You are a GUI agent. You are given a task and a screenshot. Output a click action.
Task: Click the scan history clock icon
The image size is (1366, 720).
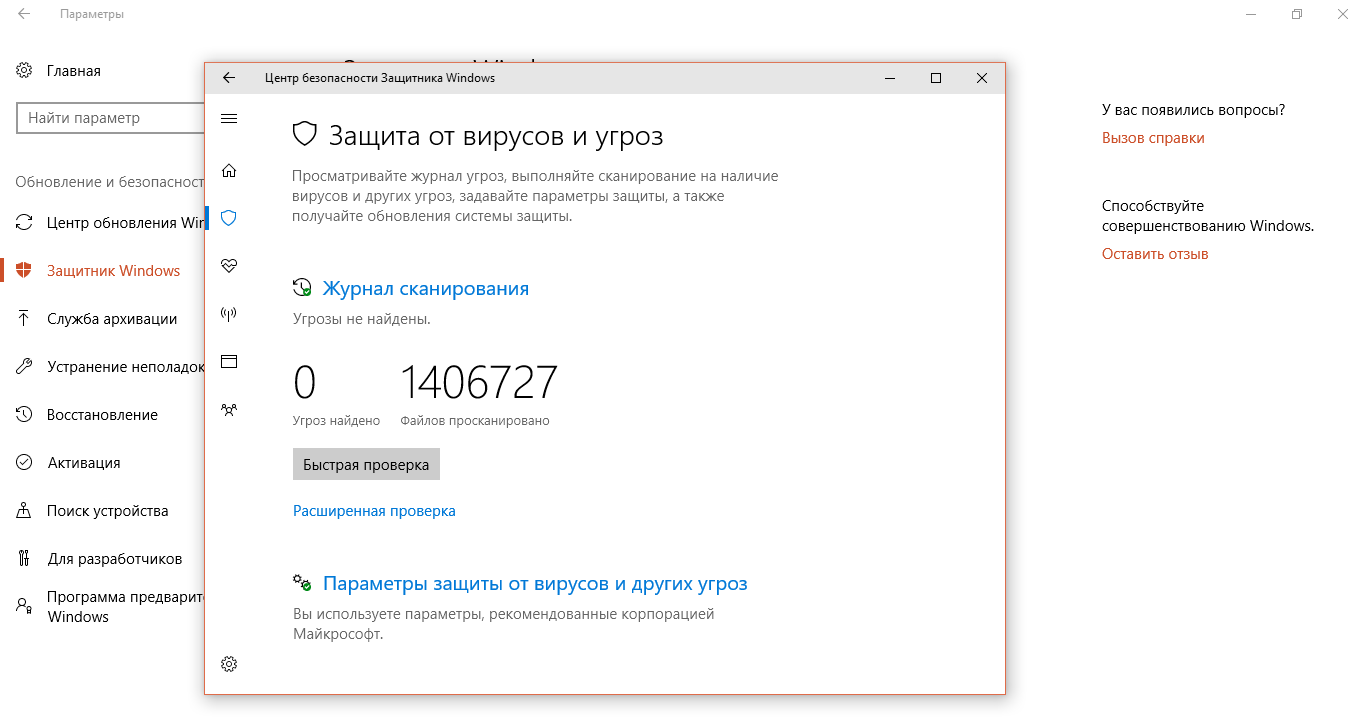tap(302, 288)
